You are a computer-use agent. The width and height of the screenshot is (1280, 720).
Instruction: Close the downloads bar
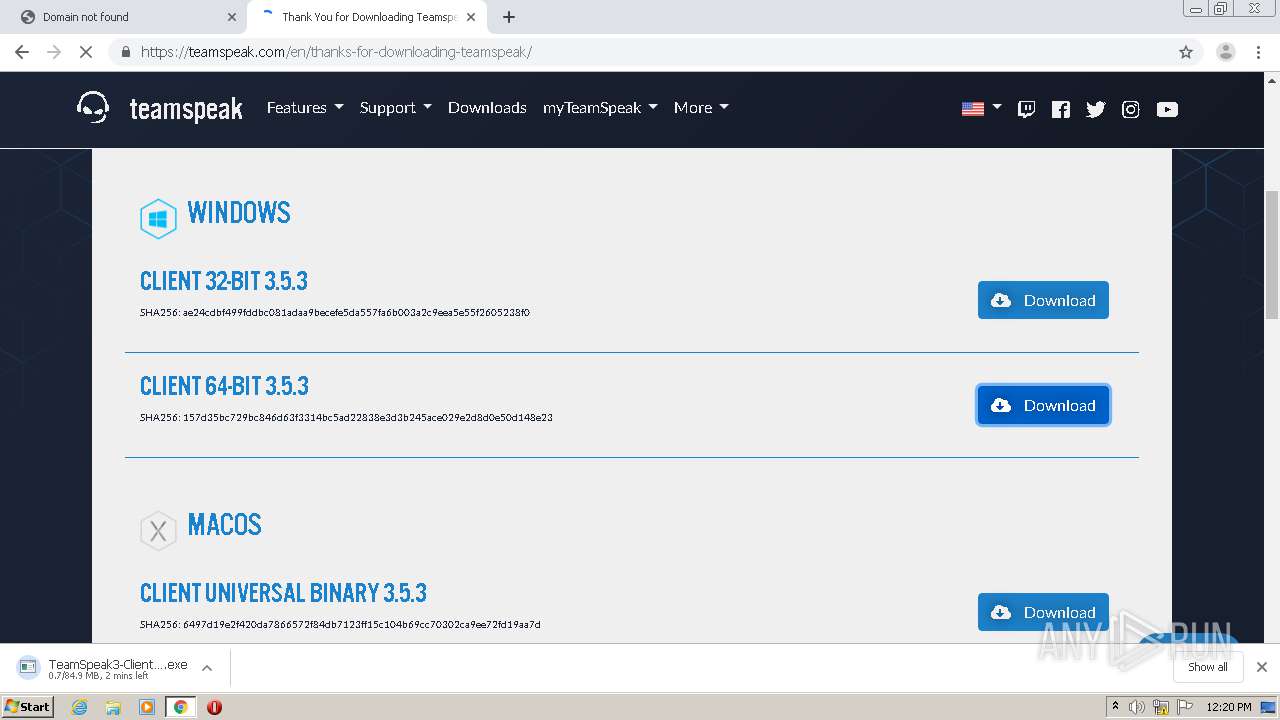[1262, 667]
